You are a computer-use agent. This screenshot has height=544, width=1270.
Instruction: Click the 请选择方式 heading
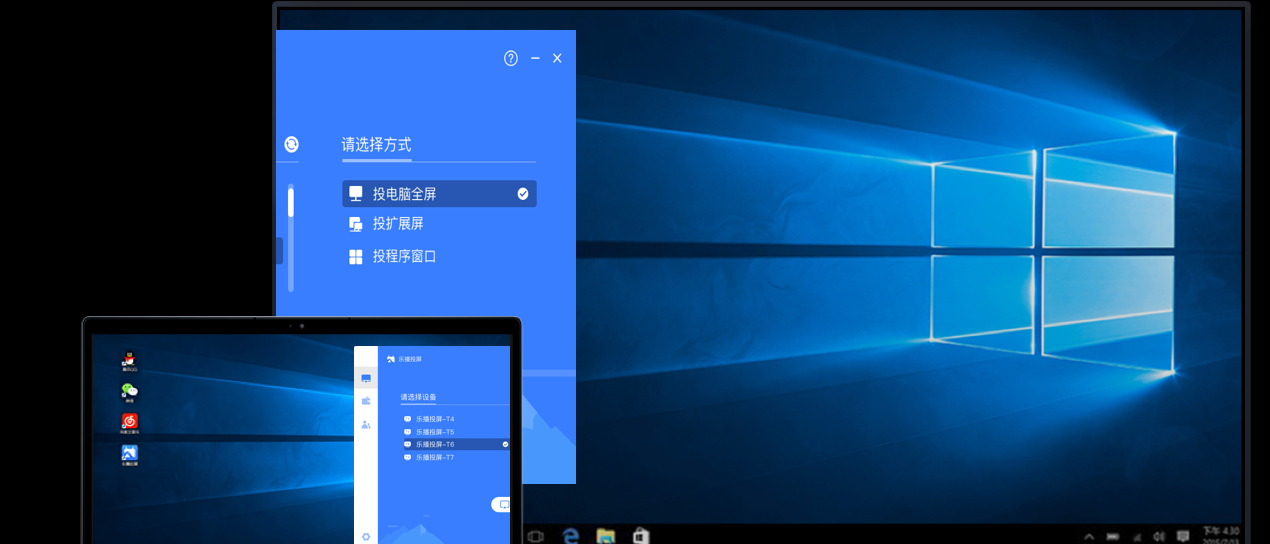376,145
